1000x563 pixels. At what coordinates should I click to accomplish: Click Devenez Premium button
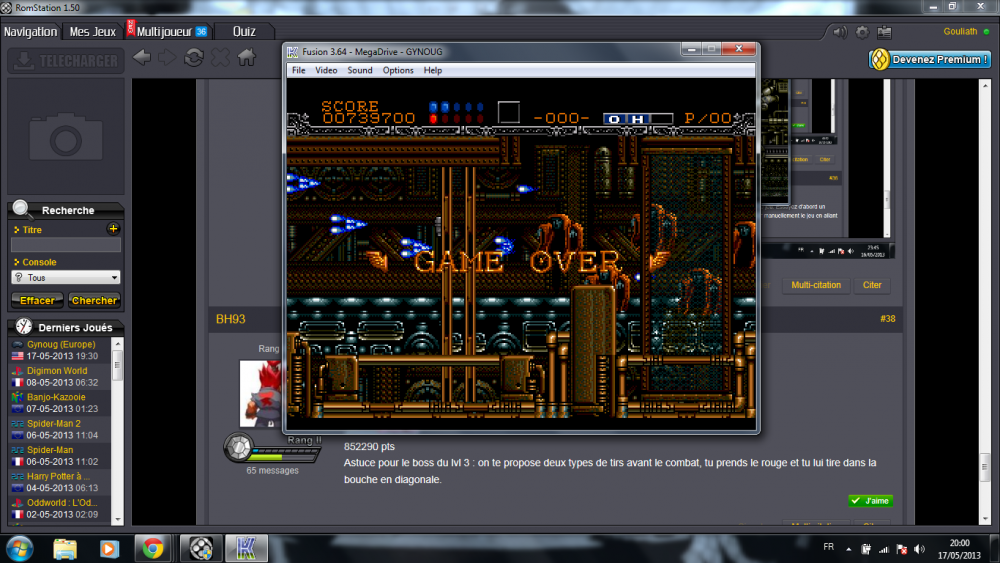tap(930, 59)
